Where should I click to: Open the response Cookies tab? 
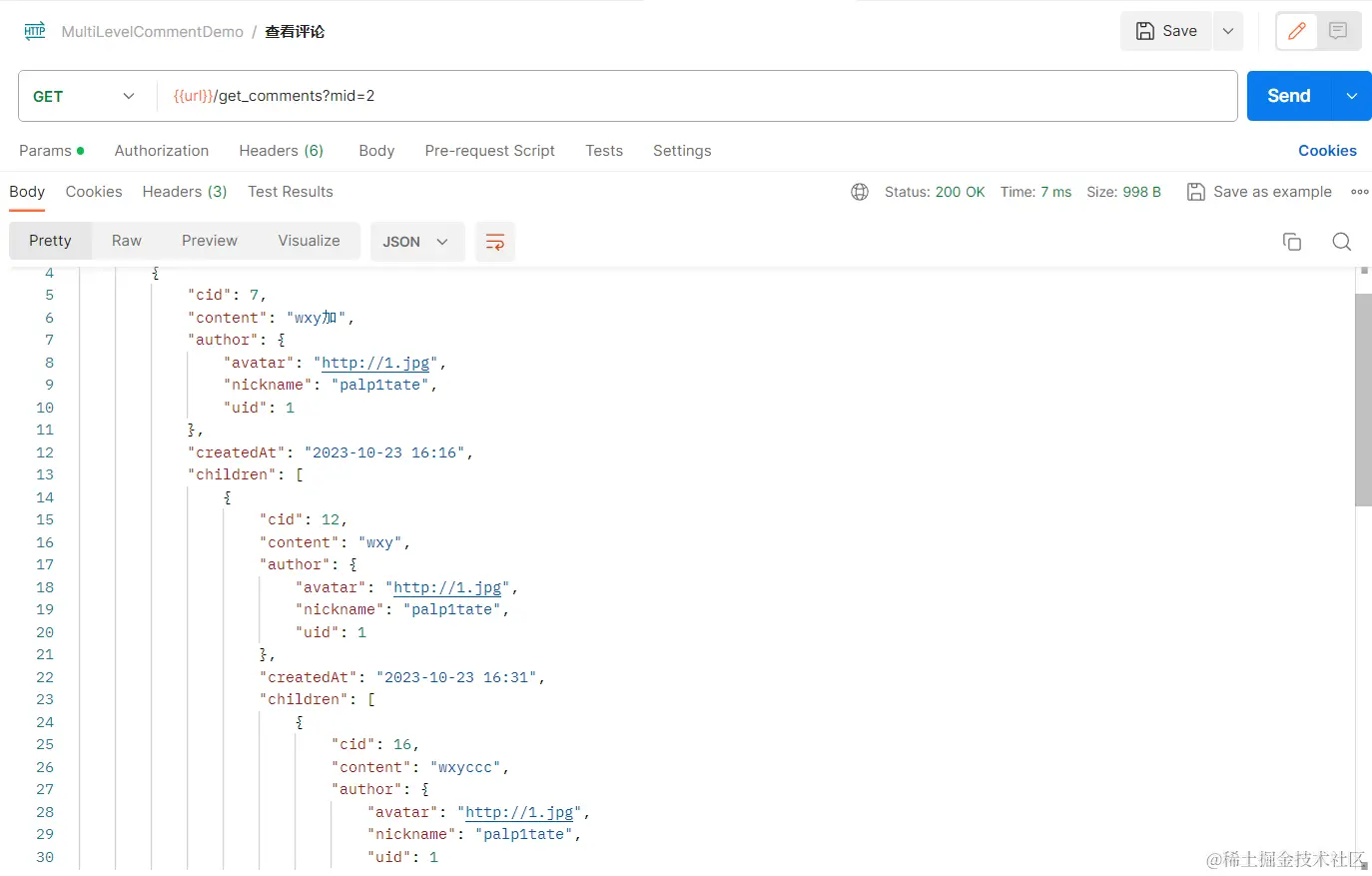click(x=94, y=192)
